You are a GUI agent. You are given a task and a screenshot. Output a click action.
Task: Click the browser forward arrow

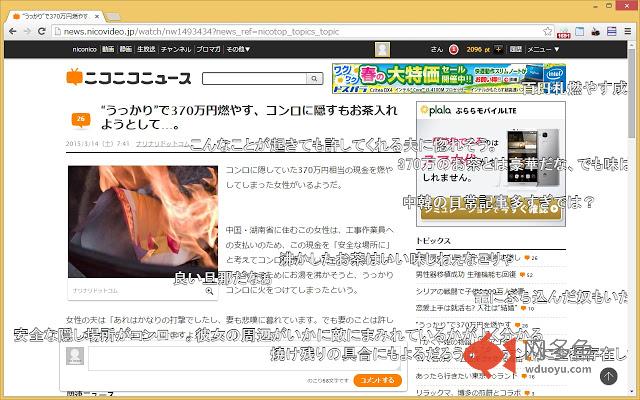coord(27,31)
